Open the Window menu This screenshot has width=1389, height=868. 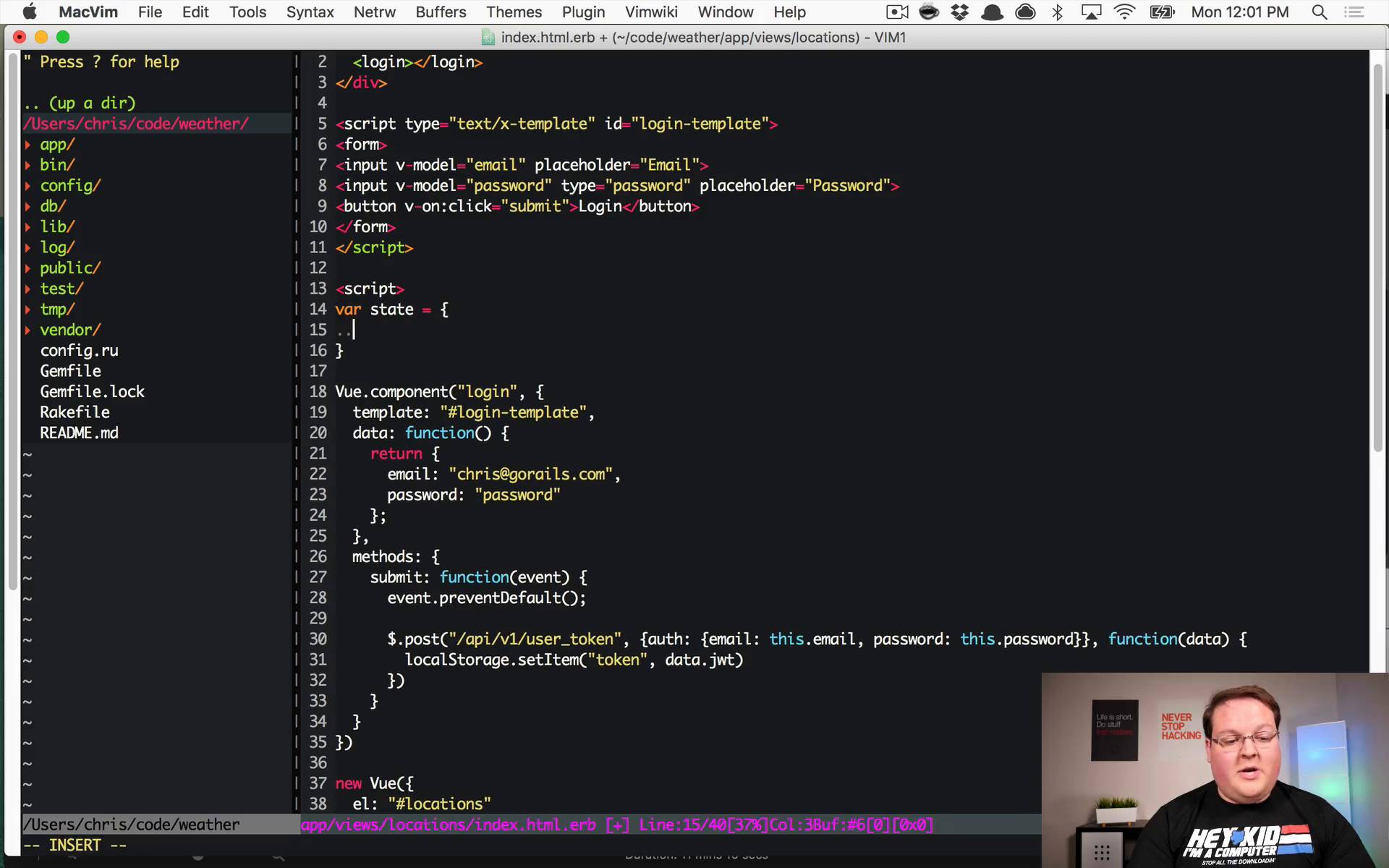click(726, 12)
